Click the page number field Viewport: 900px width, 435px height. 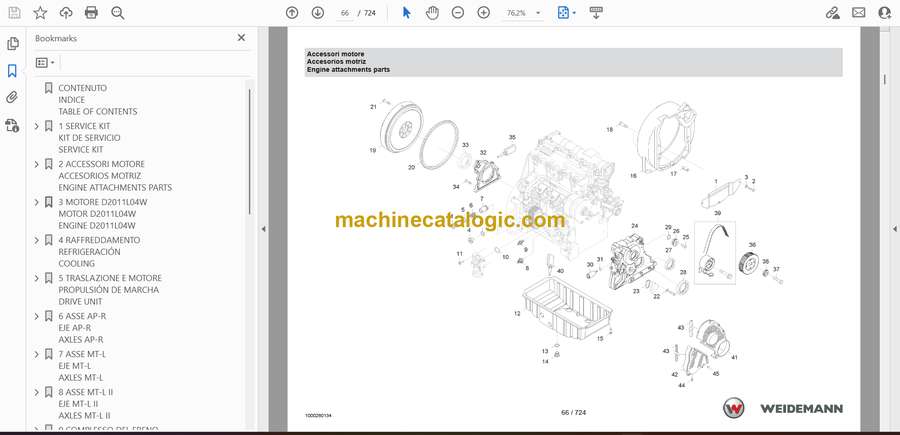pos(344,13)
